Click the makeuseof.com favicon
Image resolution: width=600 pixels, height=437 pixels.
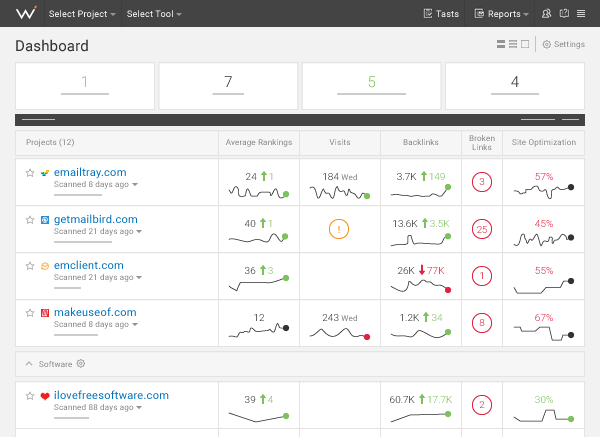pos(45,313)
